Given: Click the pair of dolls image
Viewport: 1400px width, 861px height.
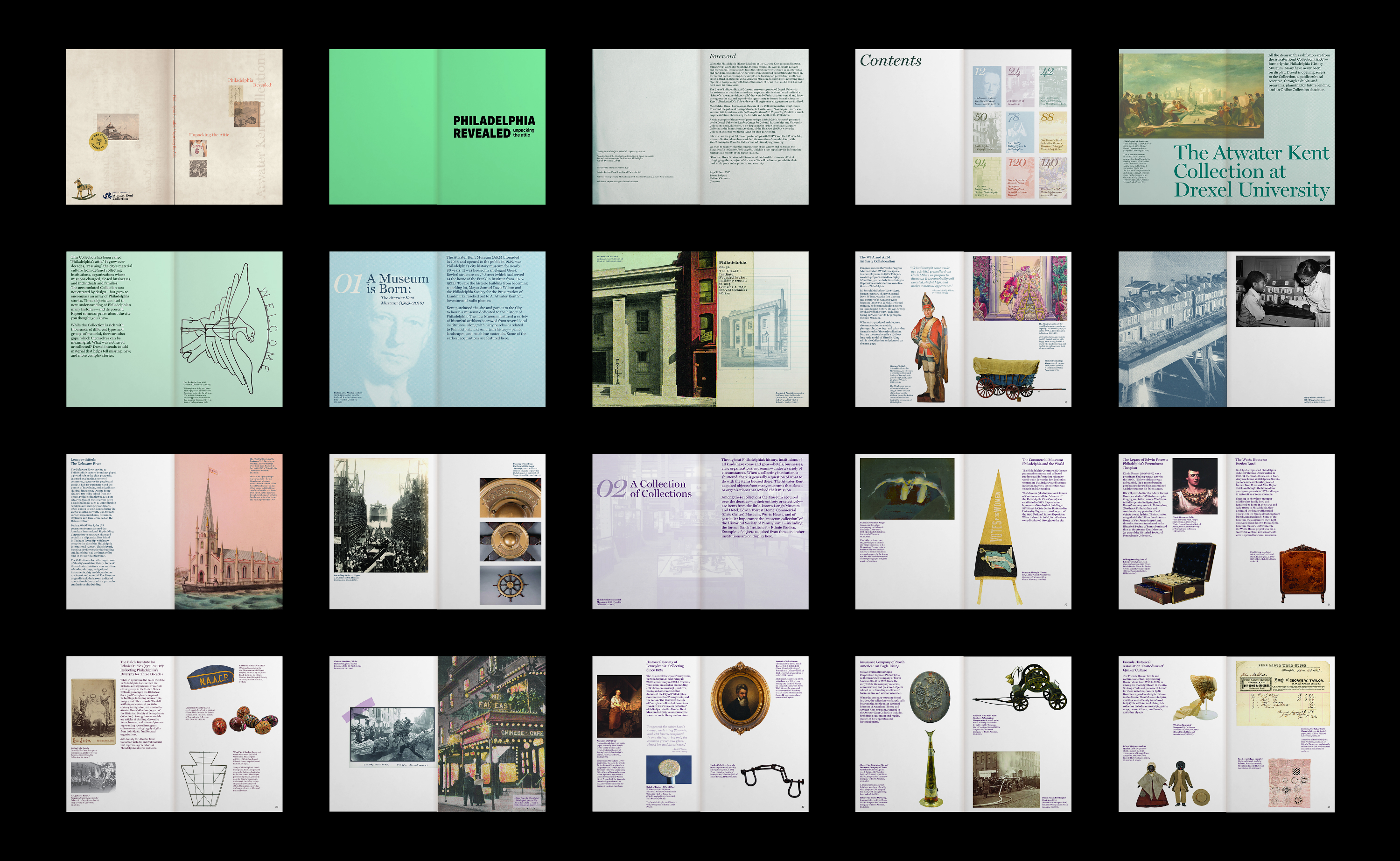Looking at the screenshot, I should click(1163, 785).
